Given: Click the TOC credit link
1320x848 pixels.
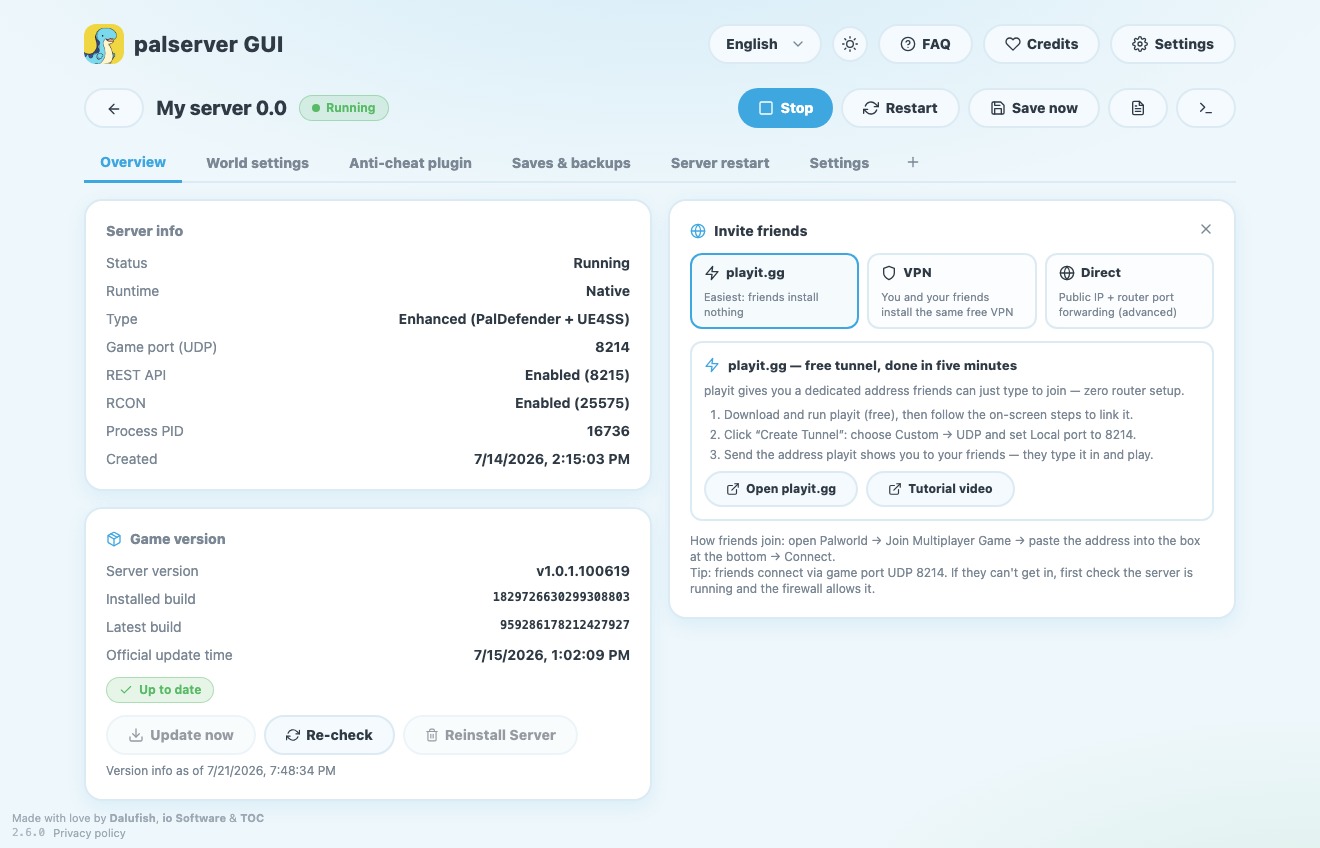Looking at the screenshot, I should click(x=252, y=818).
